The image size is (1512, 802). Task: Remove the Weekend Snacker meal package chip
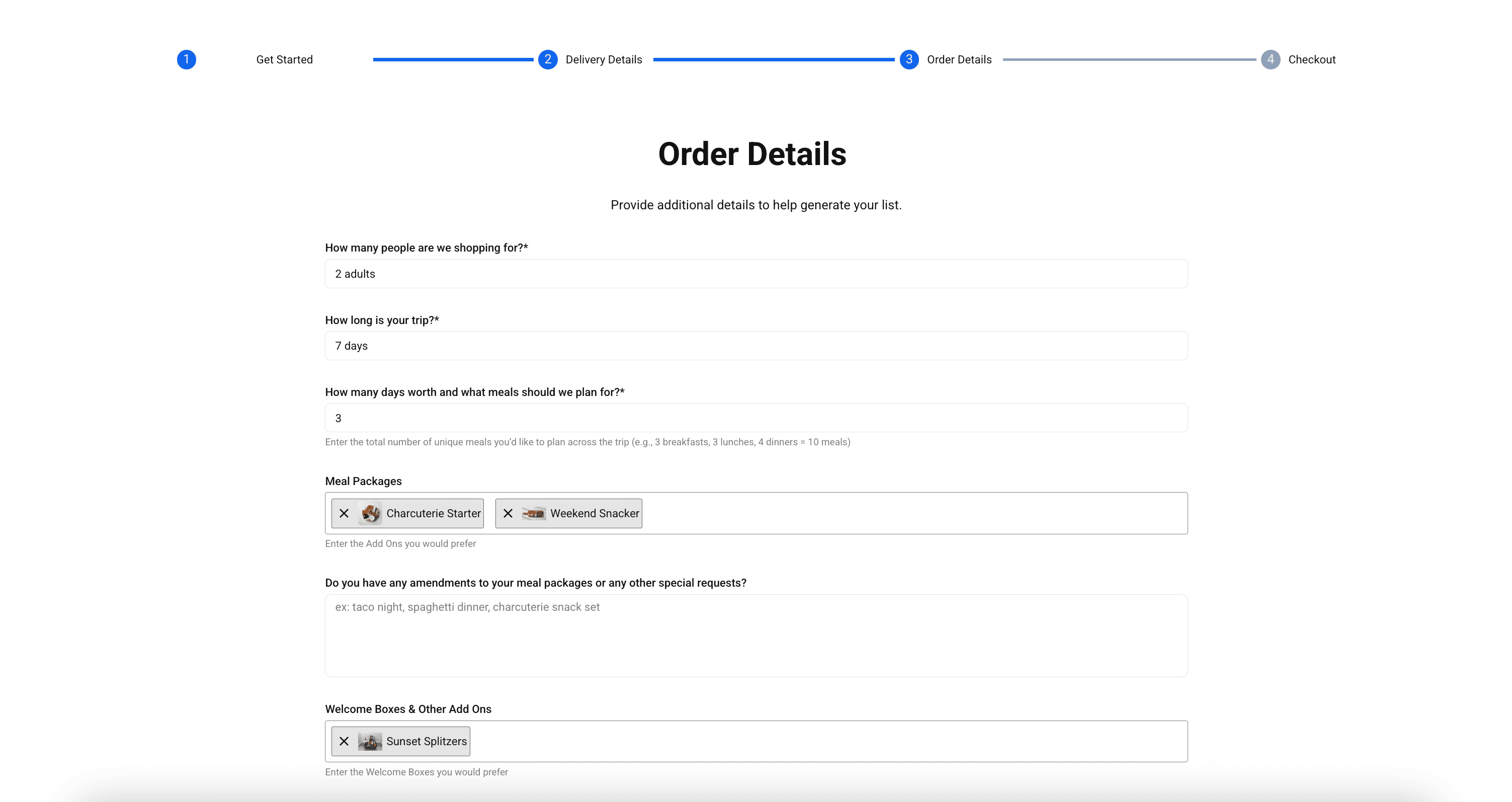click(509, 513)
